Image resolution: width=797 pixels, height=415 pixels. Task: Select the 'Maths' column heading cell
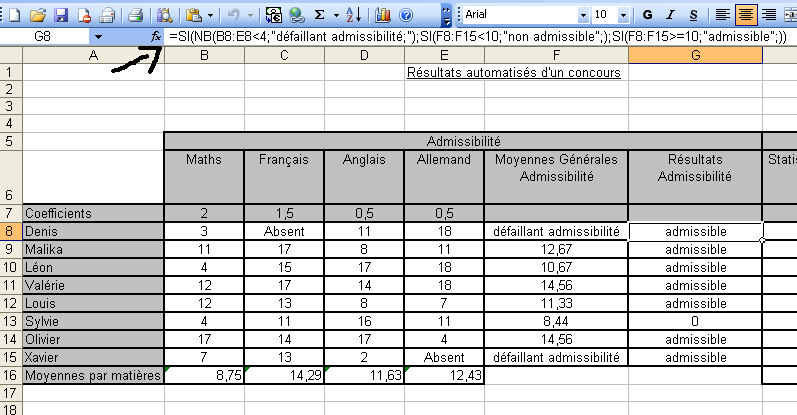pyautogui.click(x=204, y=177)
